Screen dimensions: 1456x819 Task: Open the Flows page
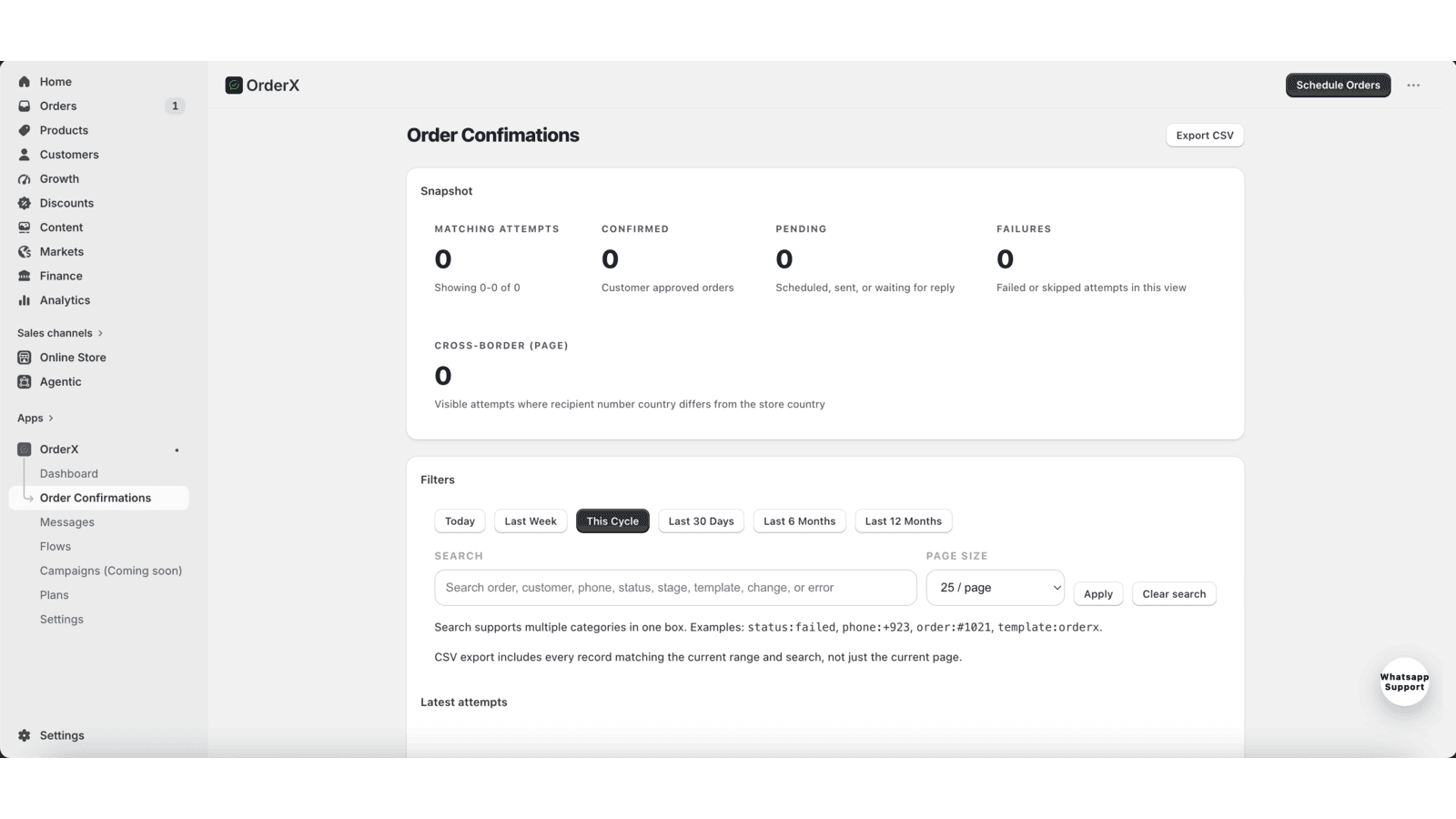[x=56, y=546]
